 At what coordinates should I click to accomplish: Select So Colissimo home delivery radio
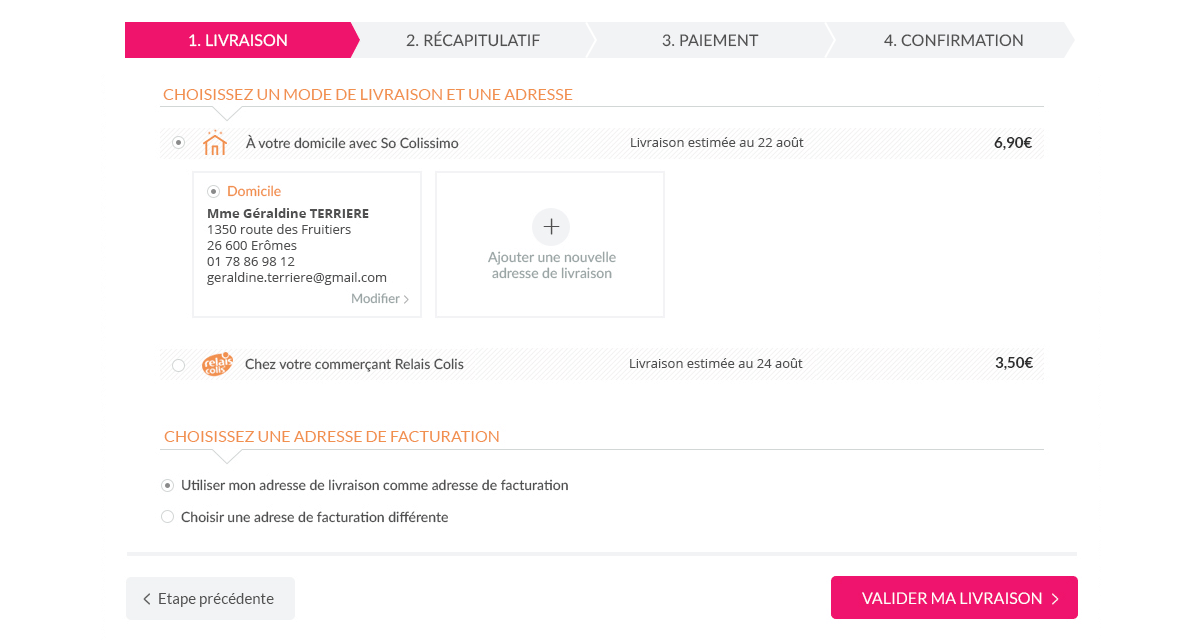(179, 143)
